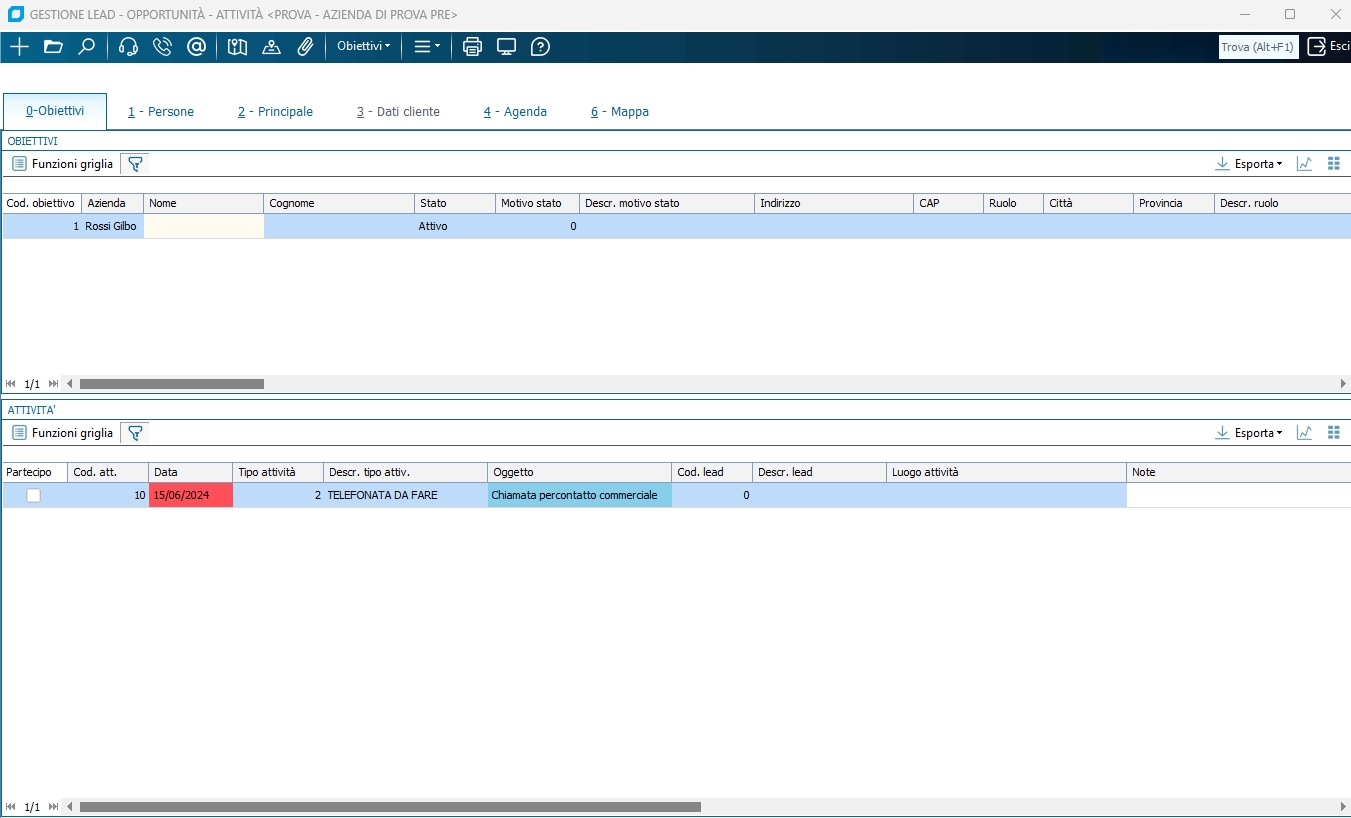Open the Obiettivi dropdown in the toolbar
The height and width of the screenshot is (818, 1351).
(x=364, y=47)
